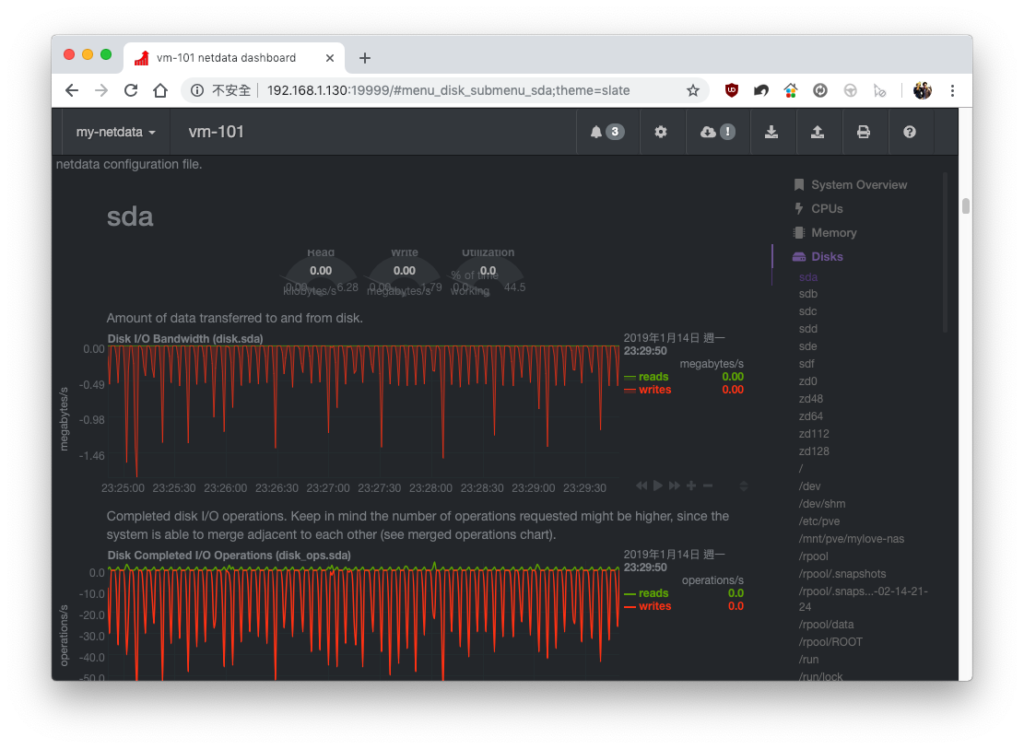Jump to zd0 disk

click(808, 381)
